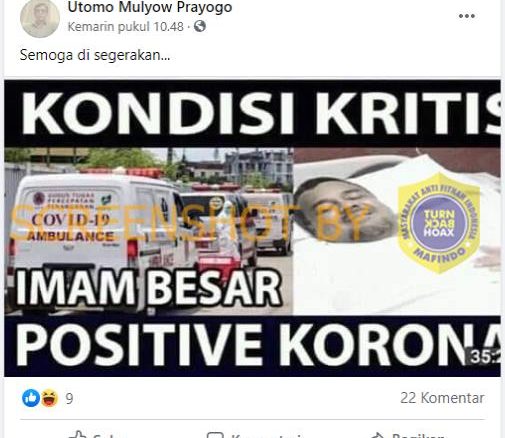This screenshot has height=438, width=505.
Task: Click the video duration badge
Action: click(x=485, y=357)
